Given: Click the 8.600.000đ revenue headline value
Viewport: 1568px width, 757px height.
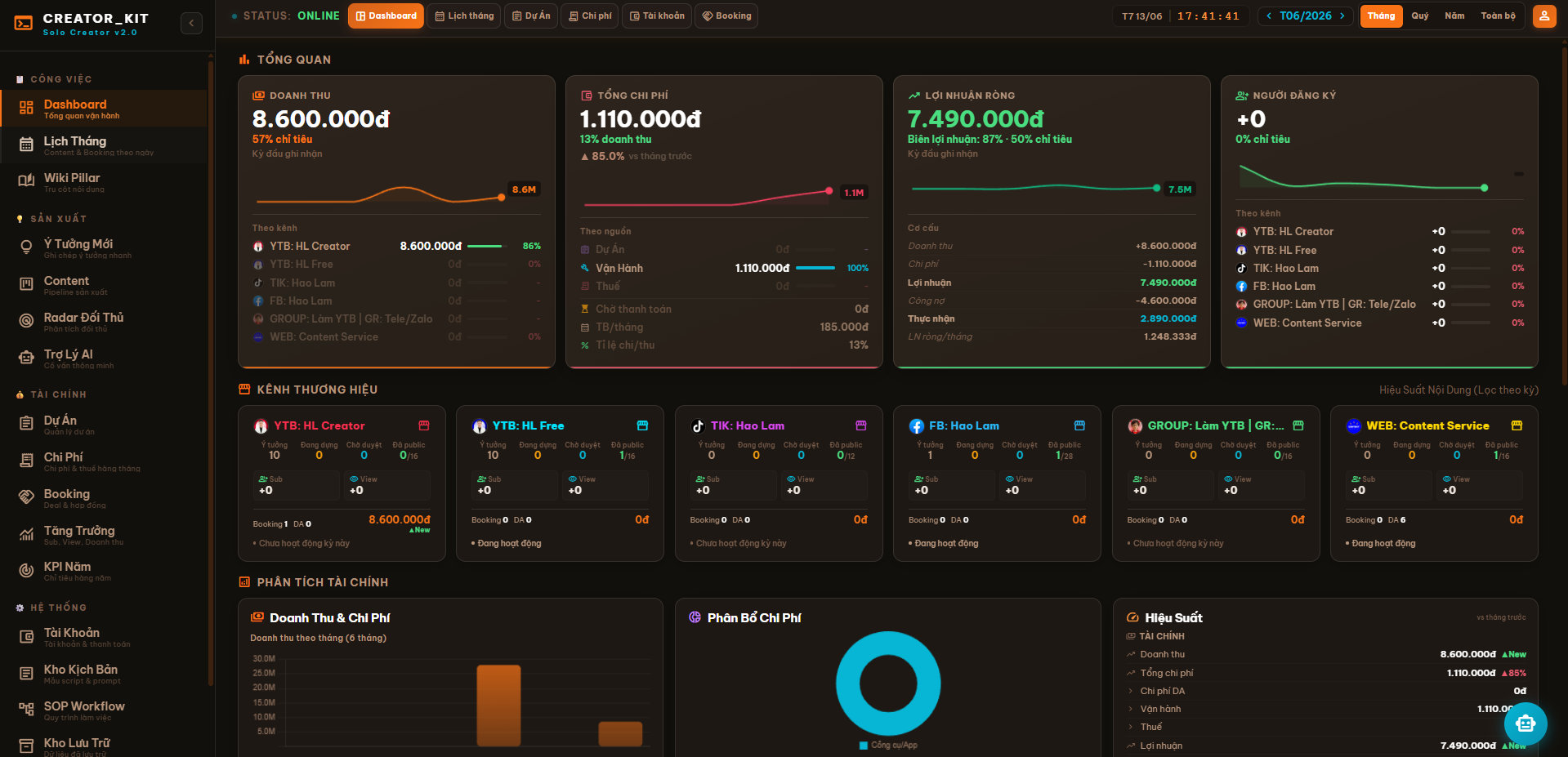Looking at the screenshot, I should tap(321, 119).
